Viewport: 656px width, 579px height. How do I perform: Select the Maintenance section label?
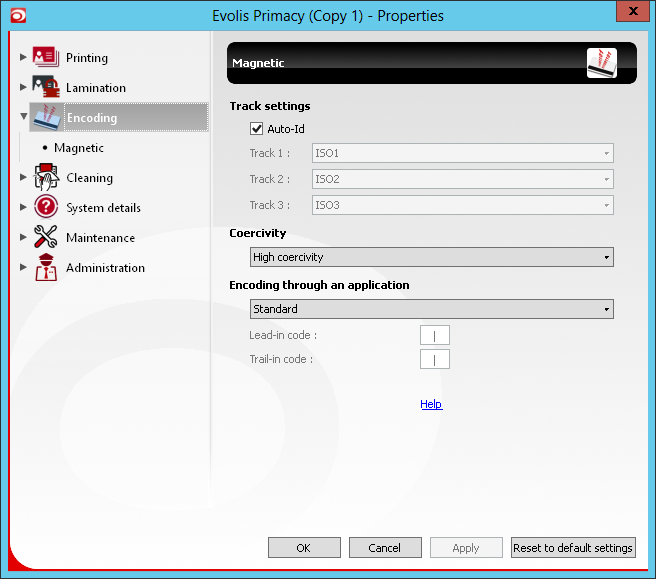(100, 238)
